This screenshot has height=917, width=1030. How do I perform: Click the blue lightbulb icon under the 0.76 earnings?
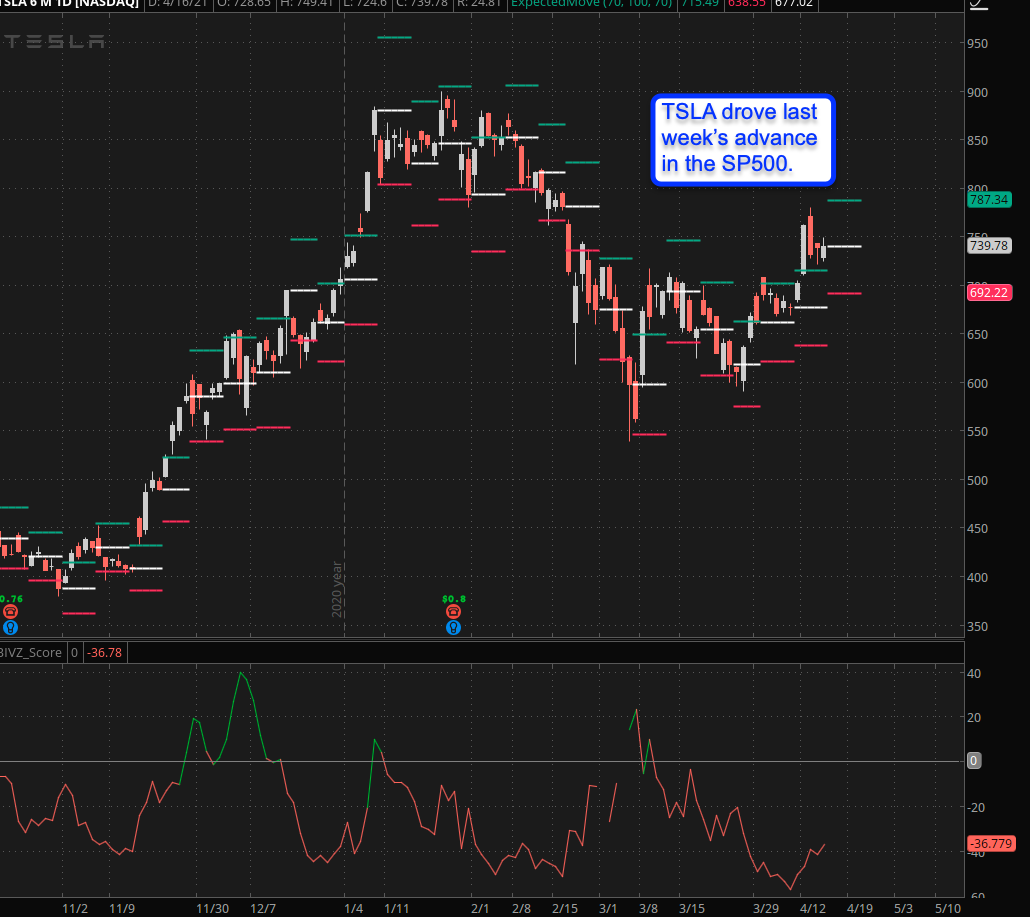11,627
